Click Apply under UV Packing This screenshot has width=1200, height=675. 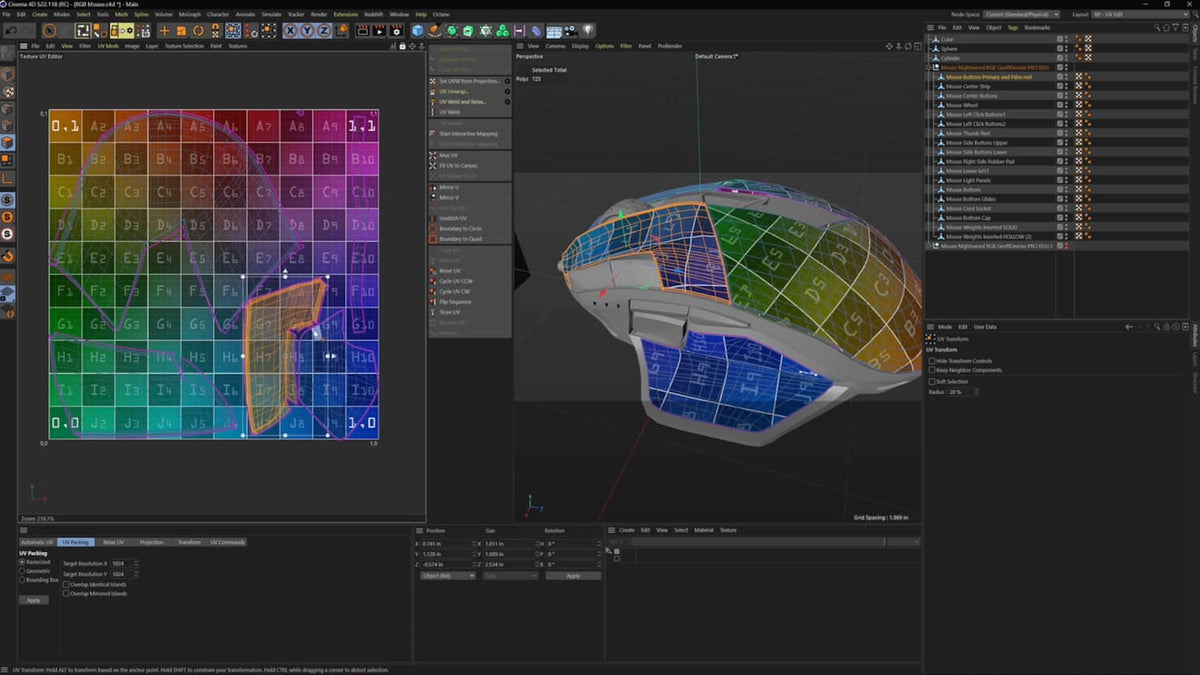tap(33, 600)
